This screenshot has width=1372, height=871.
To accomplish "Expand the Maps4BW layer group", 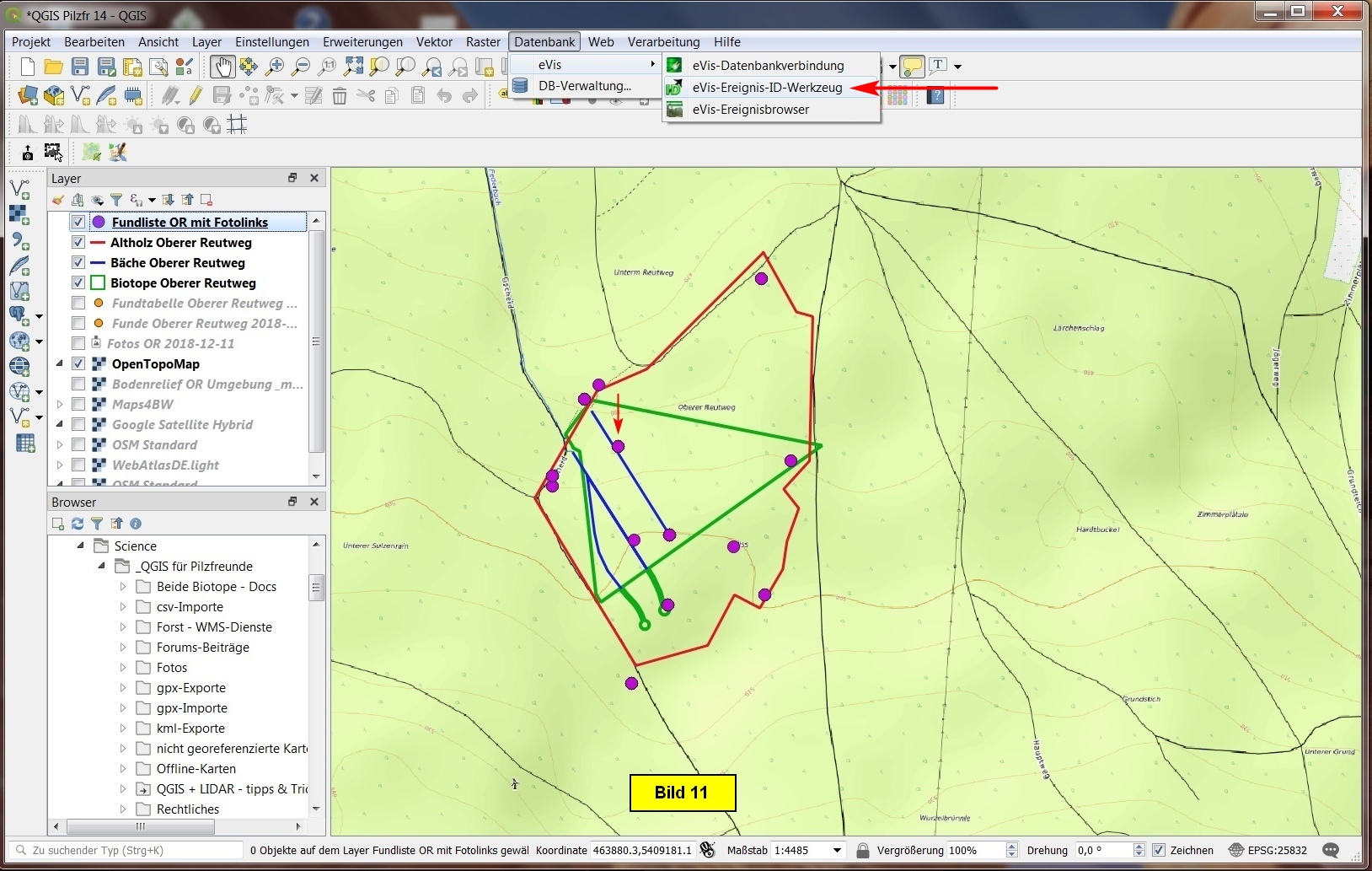I will click(x=60, y=405).
